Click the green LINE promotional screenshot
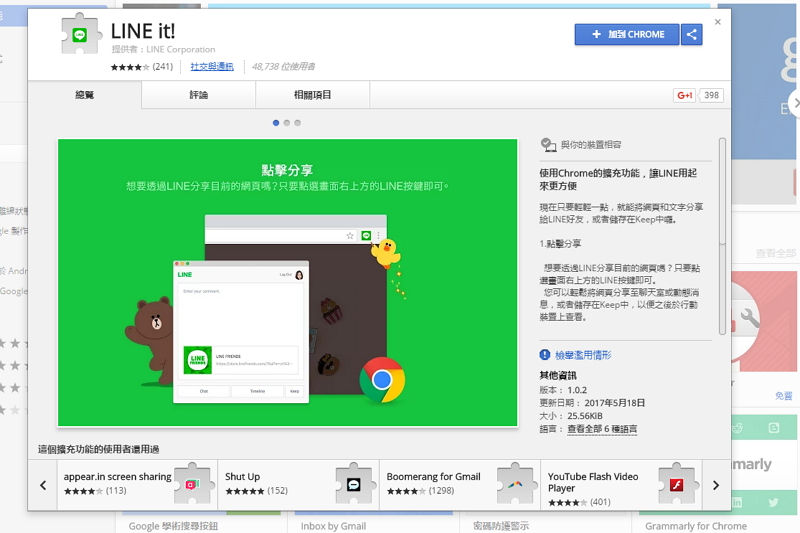 point(287,283)
